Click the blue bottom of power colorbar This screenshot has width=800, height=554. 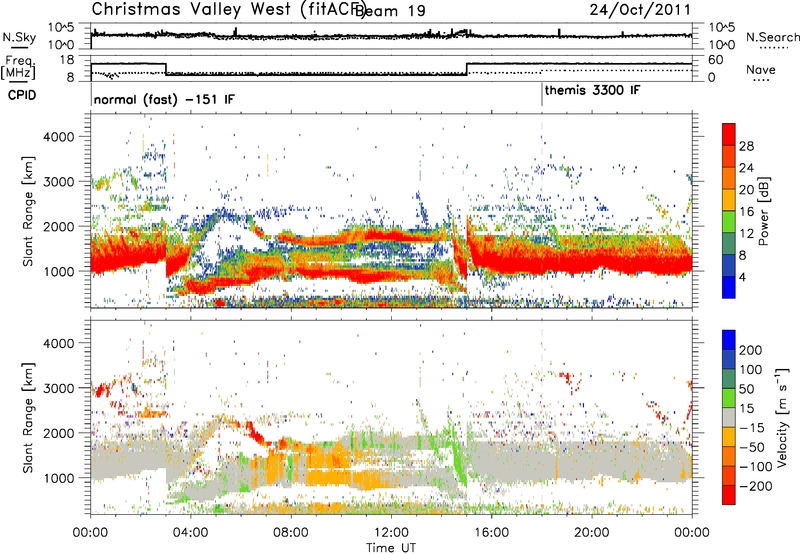click(x=729, y=287)
